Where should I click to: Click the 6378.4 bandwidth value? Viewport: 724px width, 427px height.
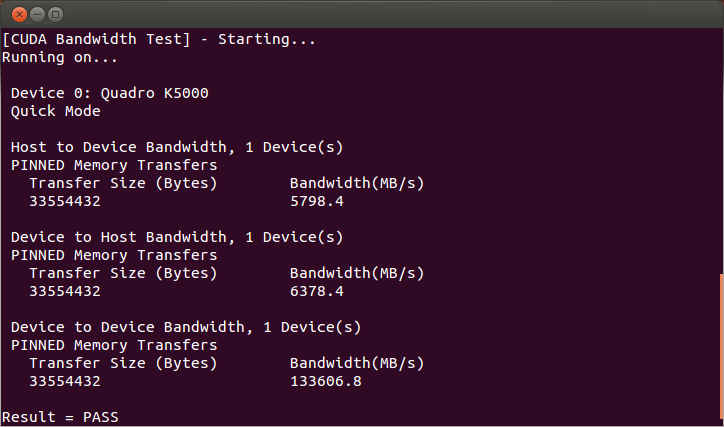[x=316, y=291]
